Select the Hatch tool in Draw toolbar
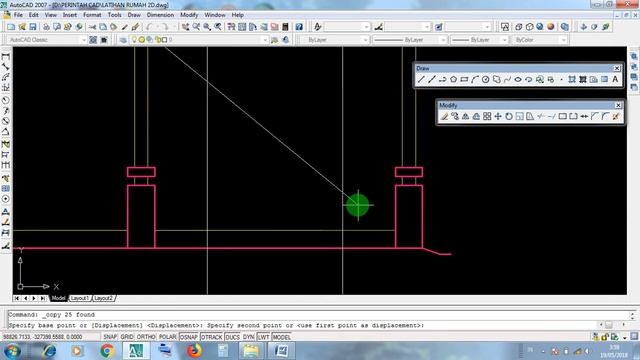Image resolution: width=640 pixels, height=360 pixels. (572, 80)
